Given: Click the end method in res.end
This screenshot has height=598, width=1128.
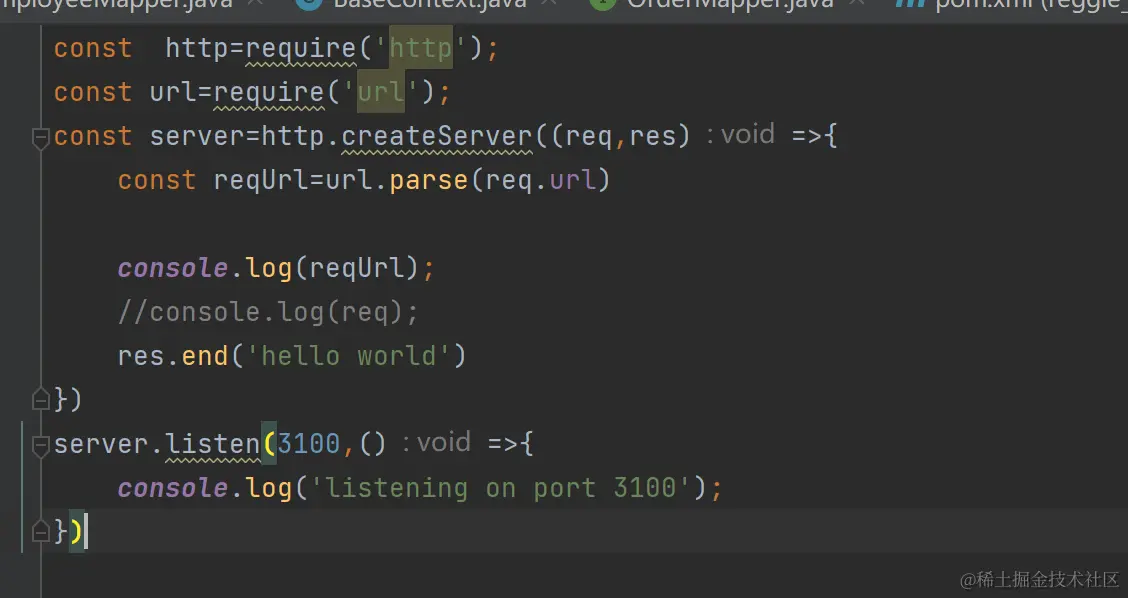Looking at the screenshot, I should pyautogui.click(x=205, y=356).
